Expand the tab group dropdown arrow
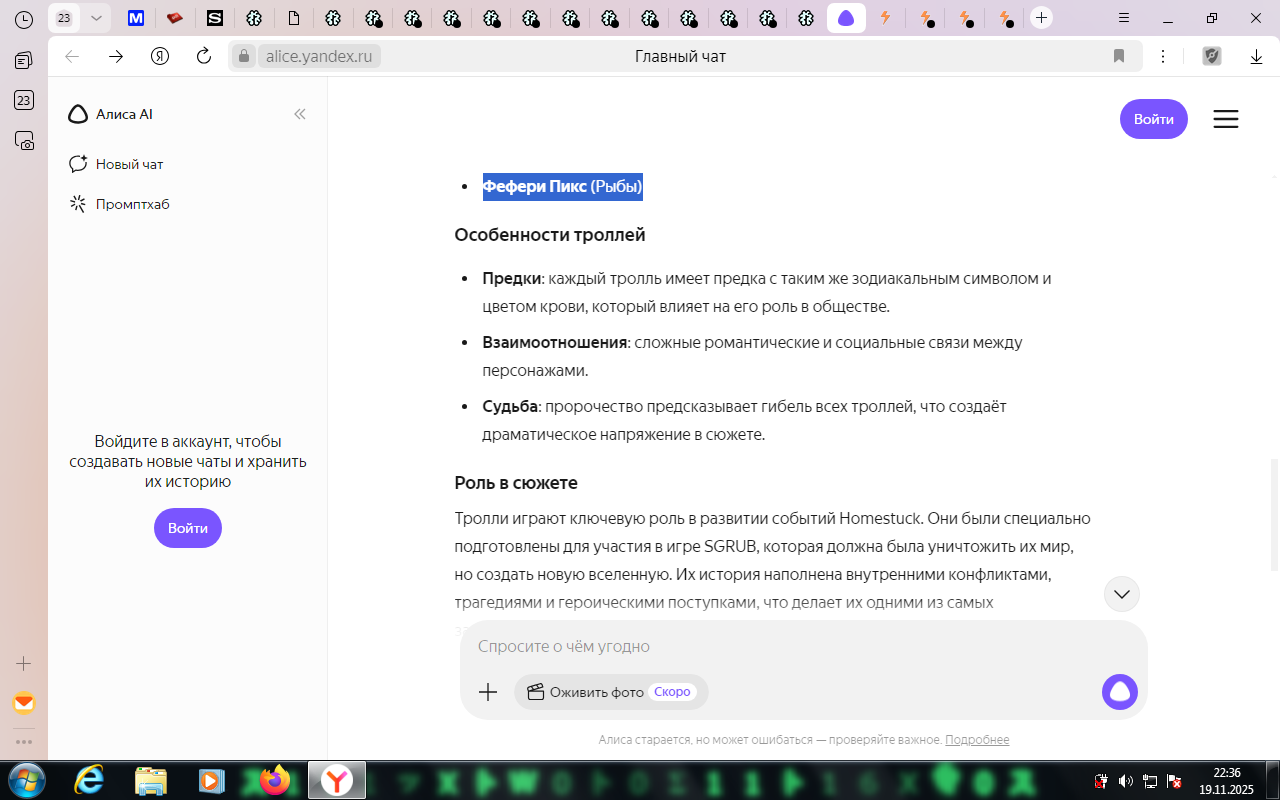This screenshot has width=1280, height=800. (x=96, y=18)
